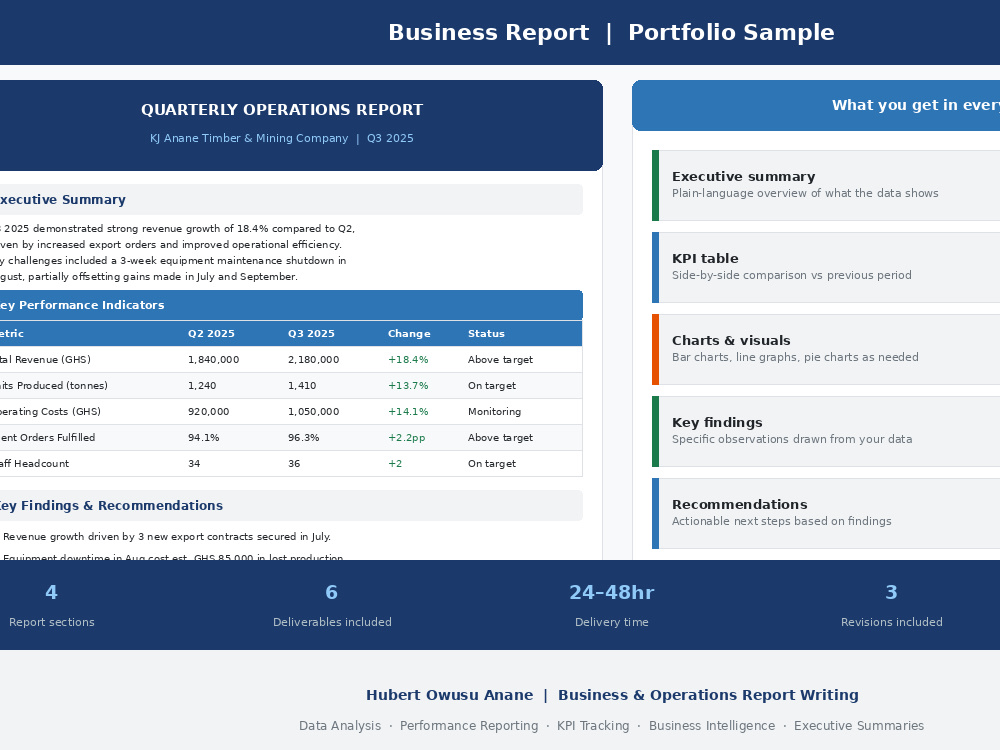
Task: Click the 6 Deliverables included stat
Action: point(332,605)
